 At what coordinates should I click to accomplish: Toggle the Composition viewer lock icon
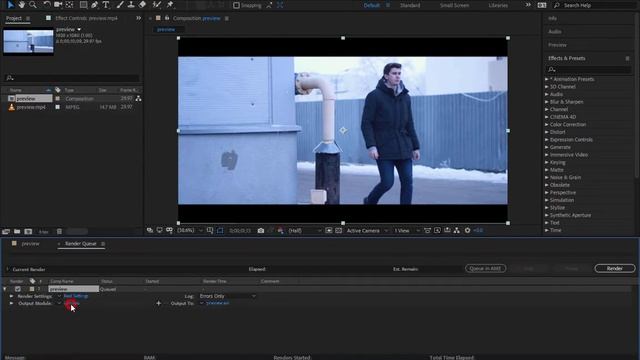pyautogui.click(x=167, y=18)
